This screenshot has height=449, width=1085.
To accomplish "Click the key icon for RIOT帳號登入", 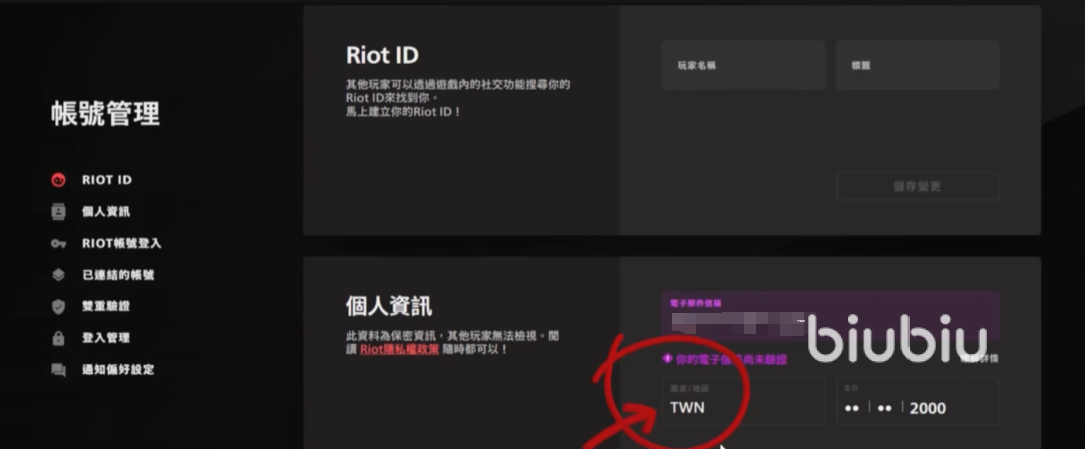I will (58, 244).
